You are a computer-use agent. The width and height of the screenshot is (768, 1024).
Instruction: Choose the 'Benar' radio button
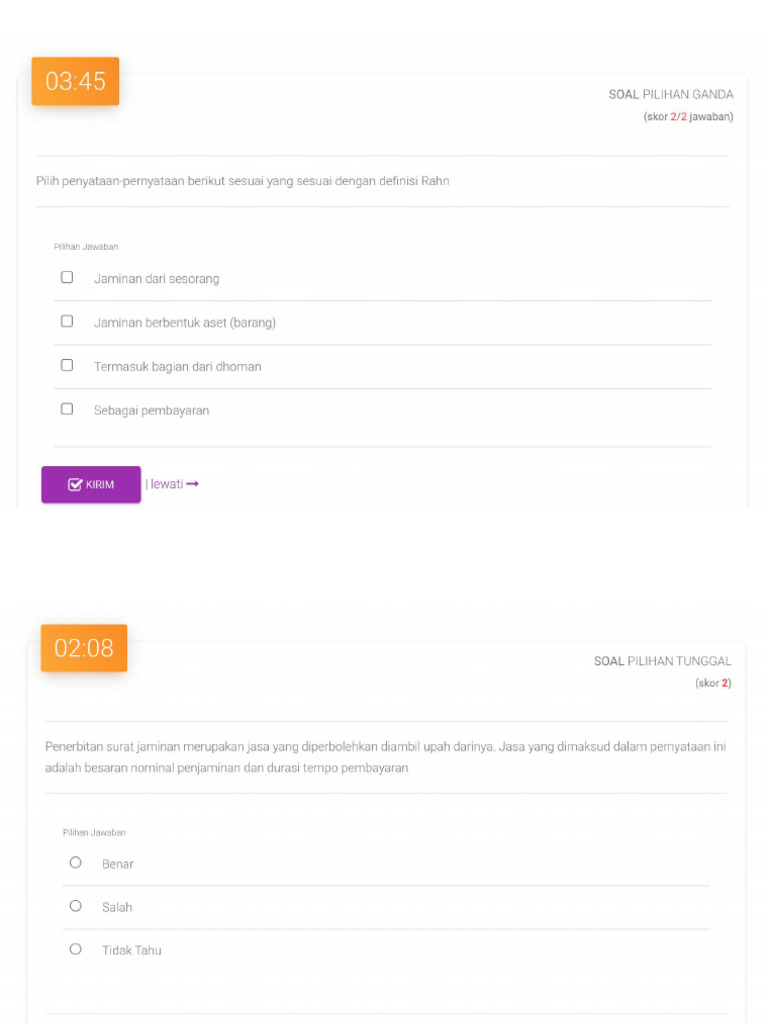click(75, 862)
